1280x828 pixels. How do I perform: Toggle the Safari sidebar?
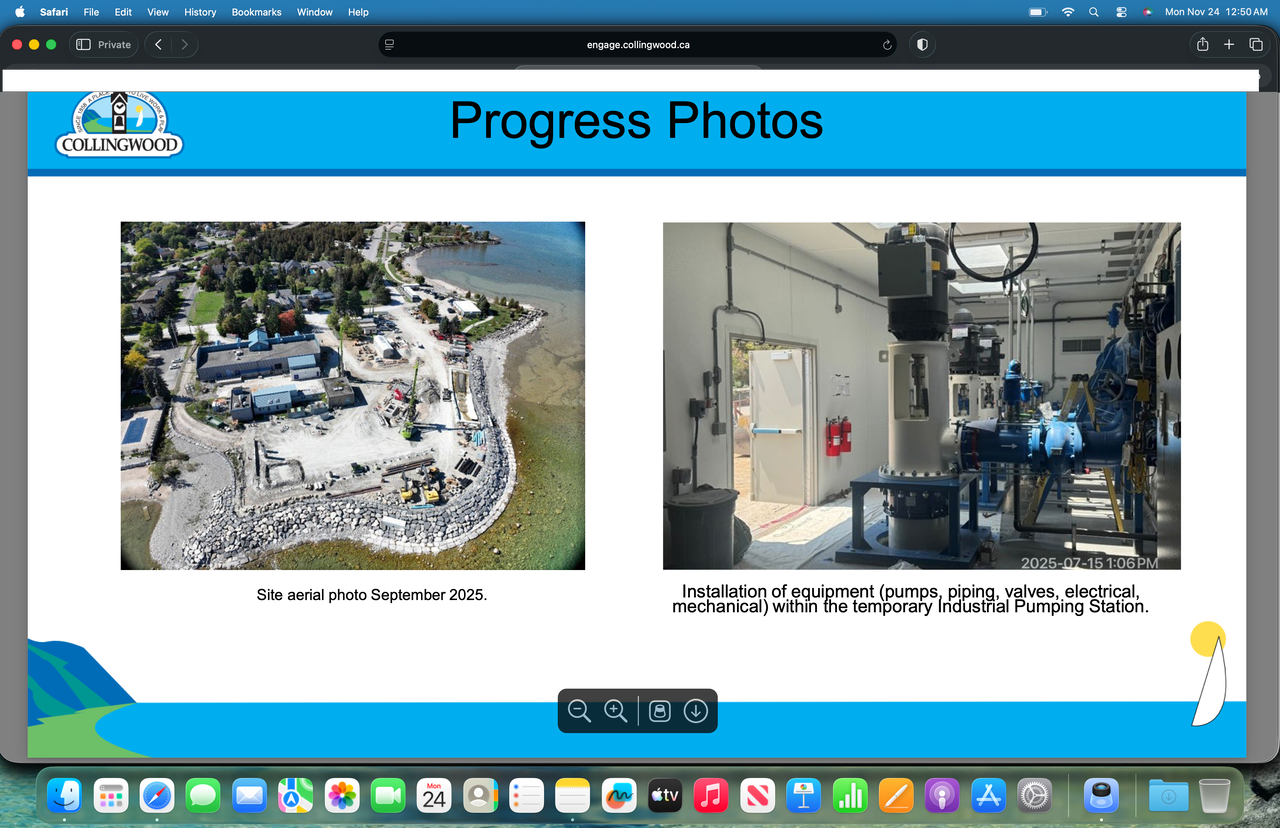(x=83, y=45)
